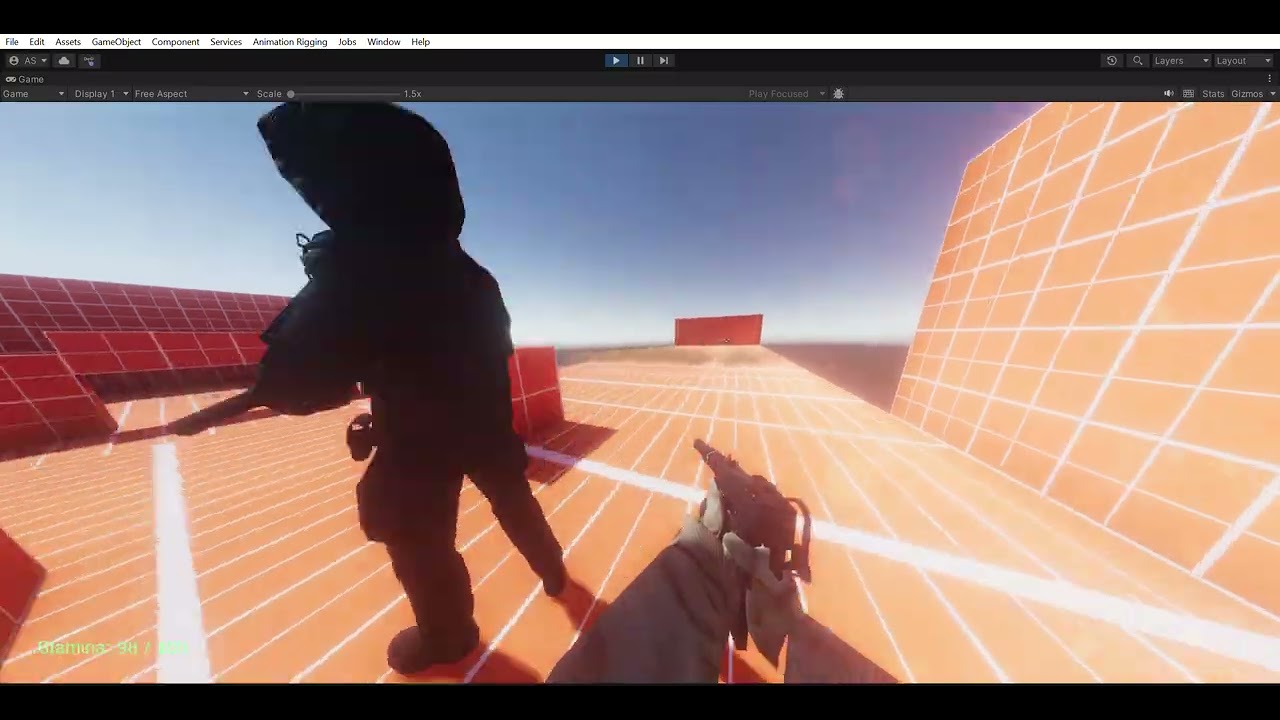The height and width of the screenshot is (720, 1280).
Task: Open the Edit menu
Action: click(x=37, y=42)
